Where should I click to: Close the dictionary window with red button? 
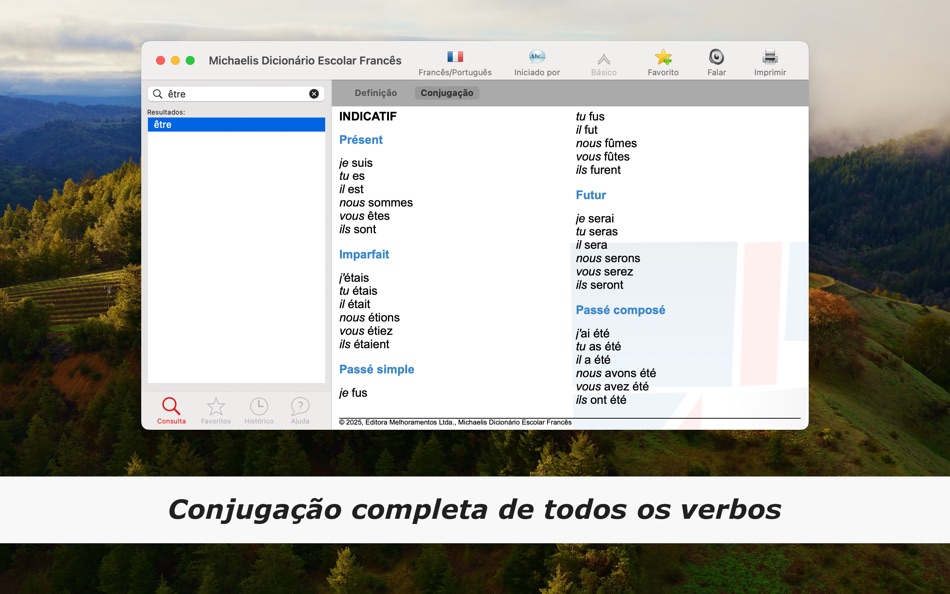(x=161, y=61)
